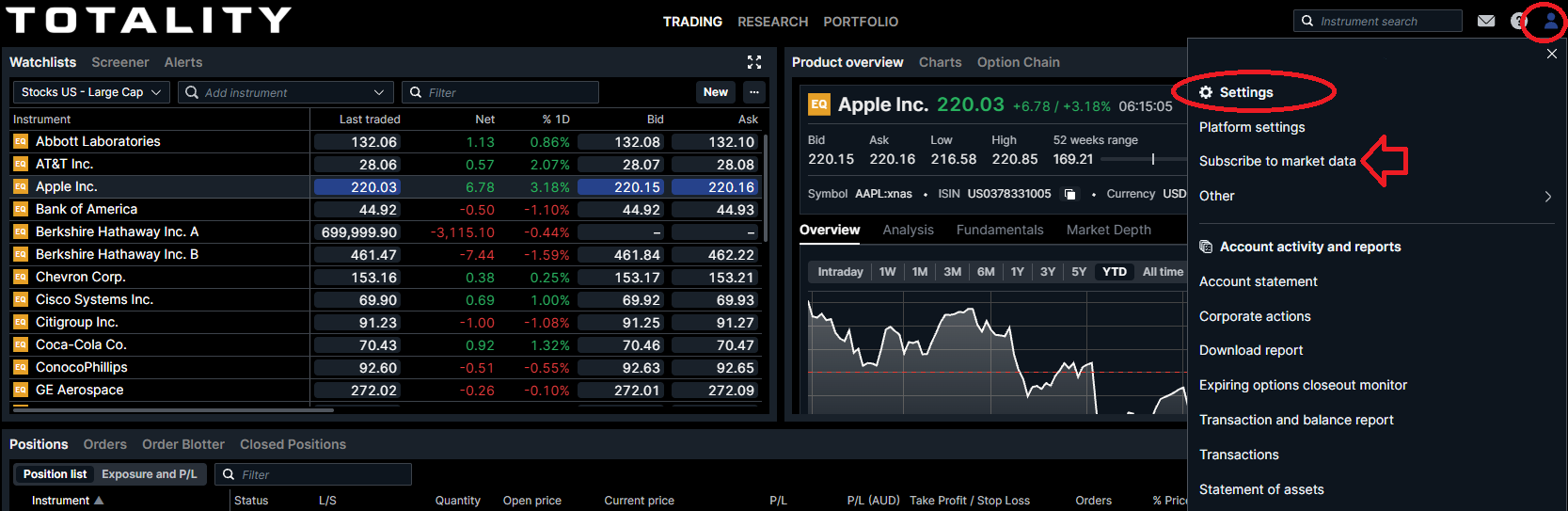
Task: Switch to the Closed Positions tab
Action: pyautogui.click(x=293, y=444)
